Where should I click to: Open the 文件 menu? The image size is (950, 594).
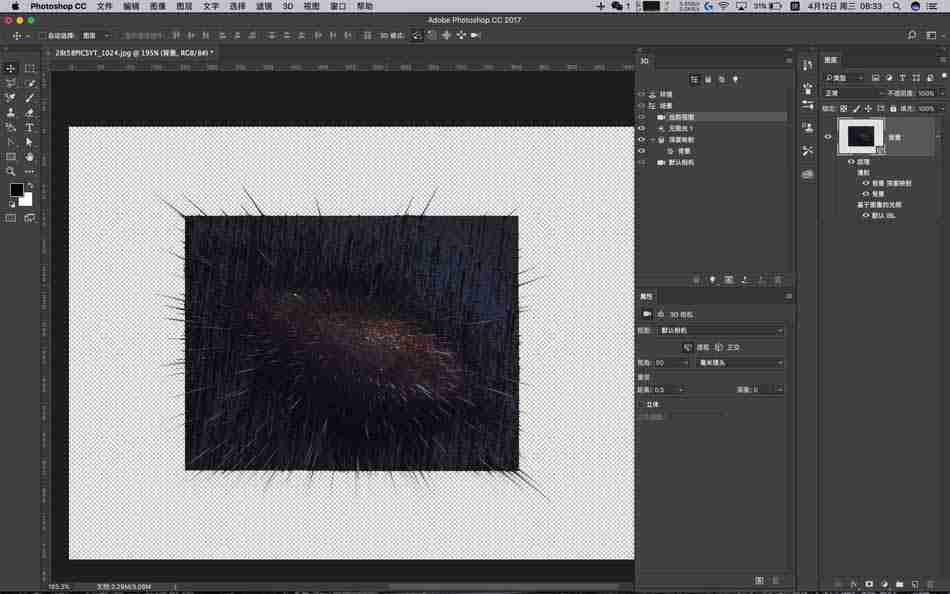coord(104,6)
